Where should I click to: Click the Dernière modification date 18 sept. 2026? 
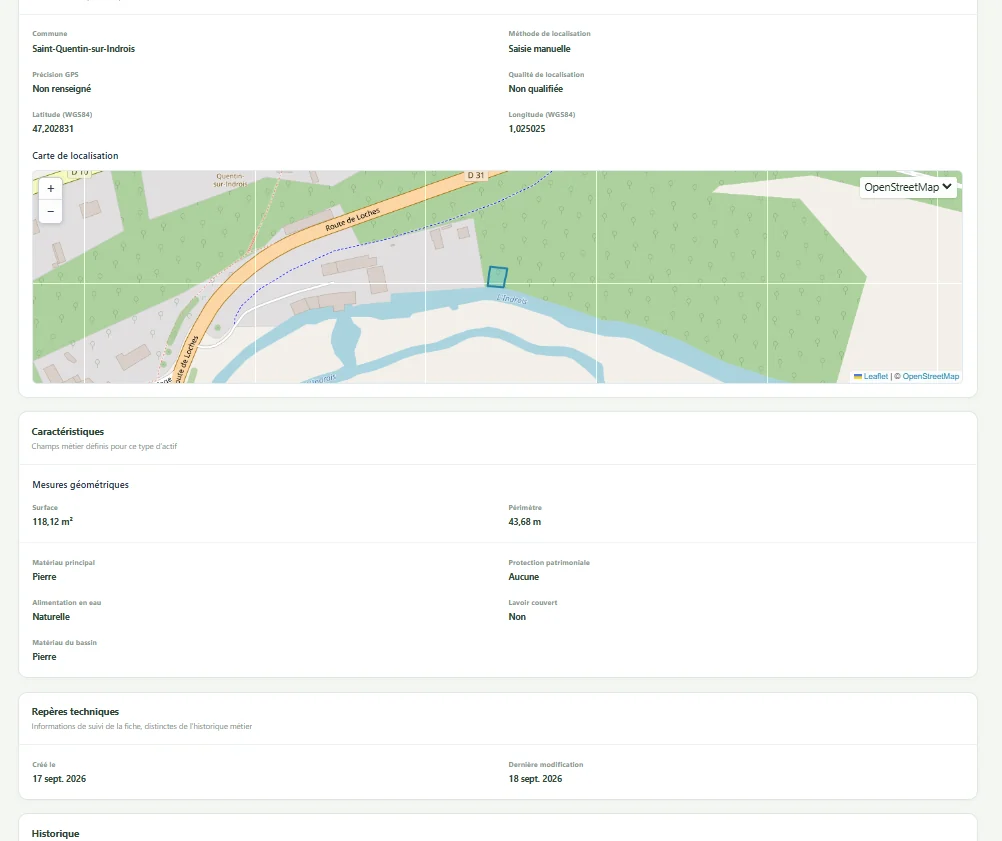[536, 778]
